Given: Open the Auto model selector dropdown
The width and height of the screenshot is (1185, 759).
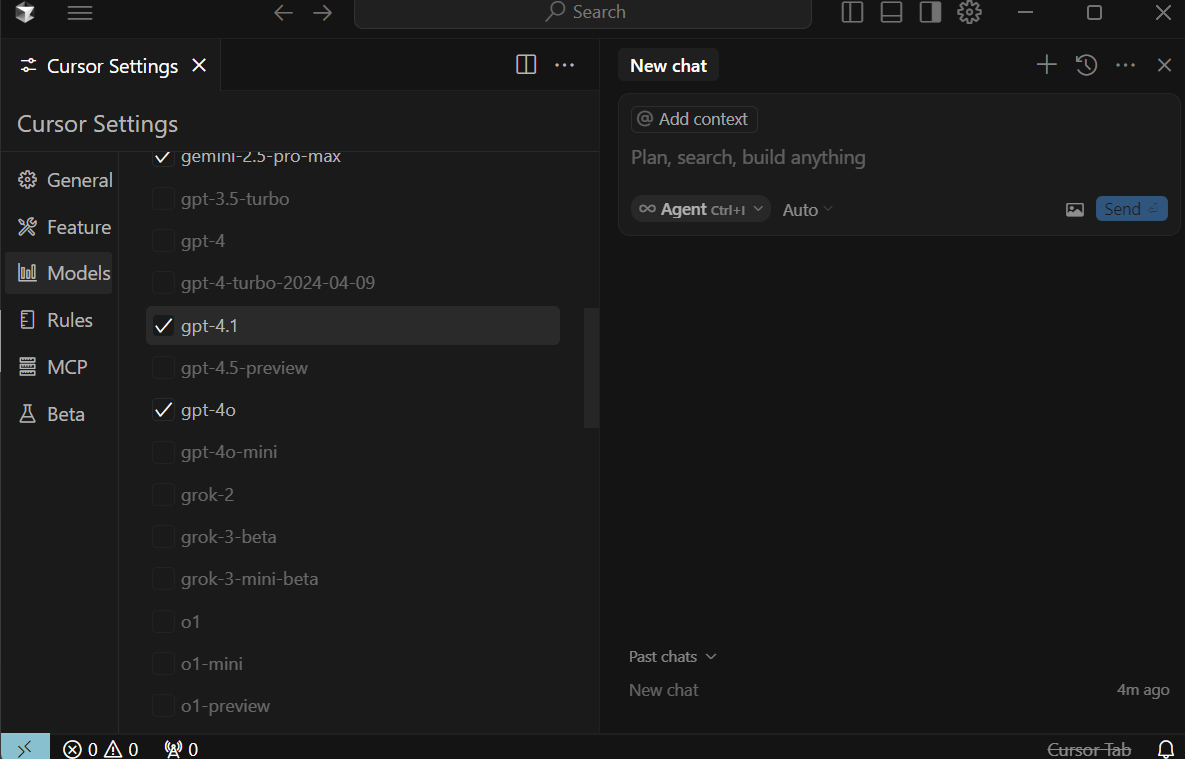Looking at the screenshot, I should coord(807,209).
